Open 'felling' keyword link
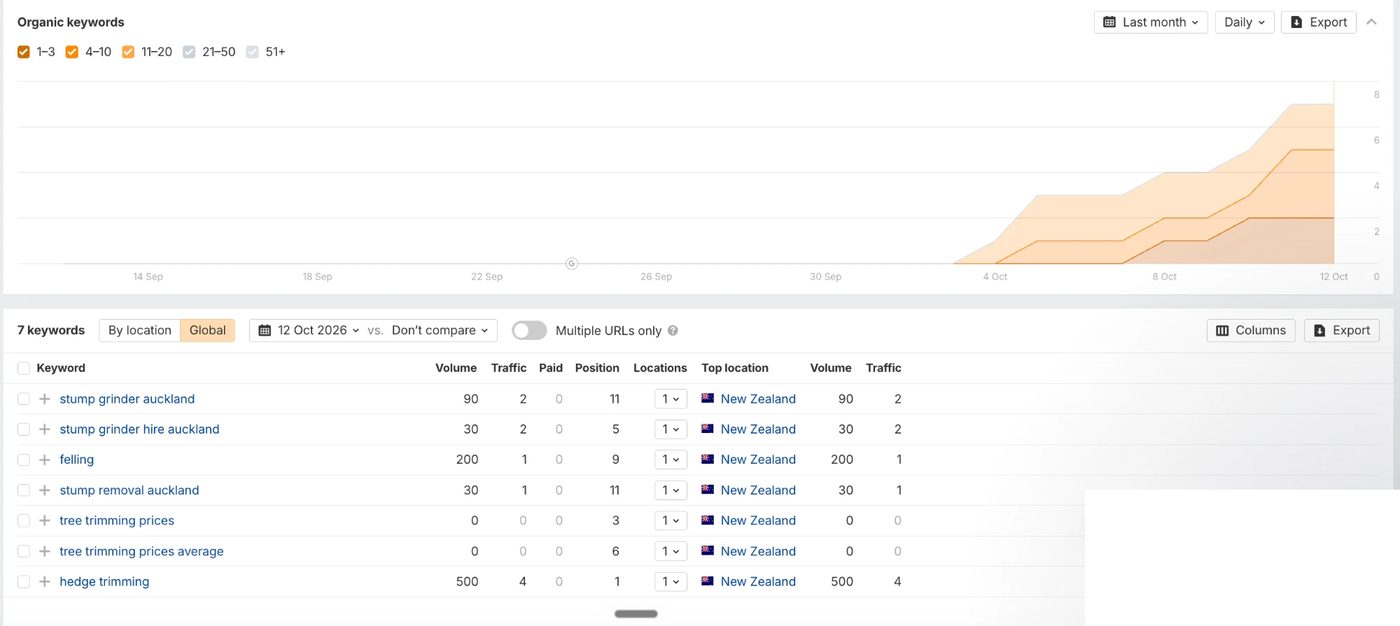This screenshot has height=626, width=1400. coord(77,460)
